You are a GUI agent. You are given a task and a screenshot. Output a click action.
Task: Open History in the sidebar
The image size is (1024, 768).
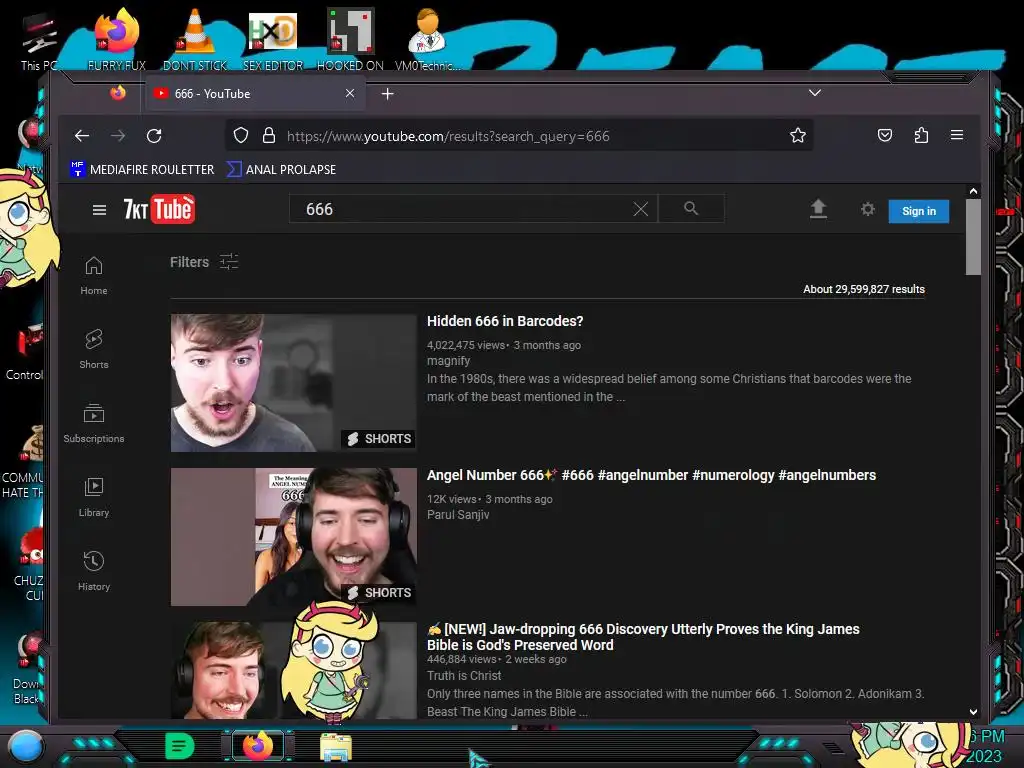(94, 571)
